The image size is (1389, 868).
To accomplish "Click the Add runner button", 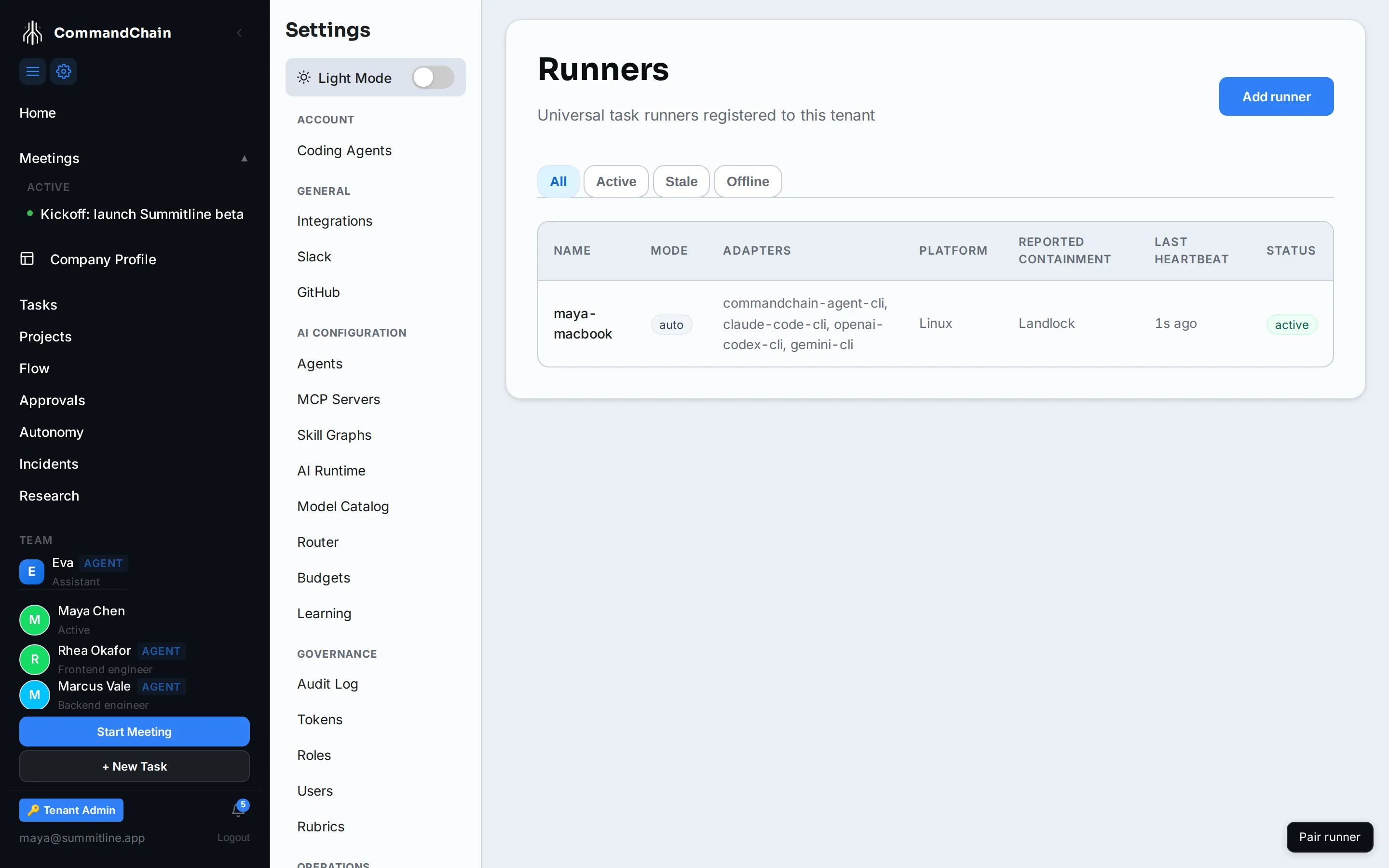I will [1276, 96].
